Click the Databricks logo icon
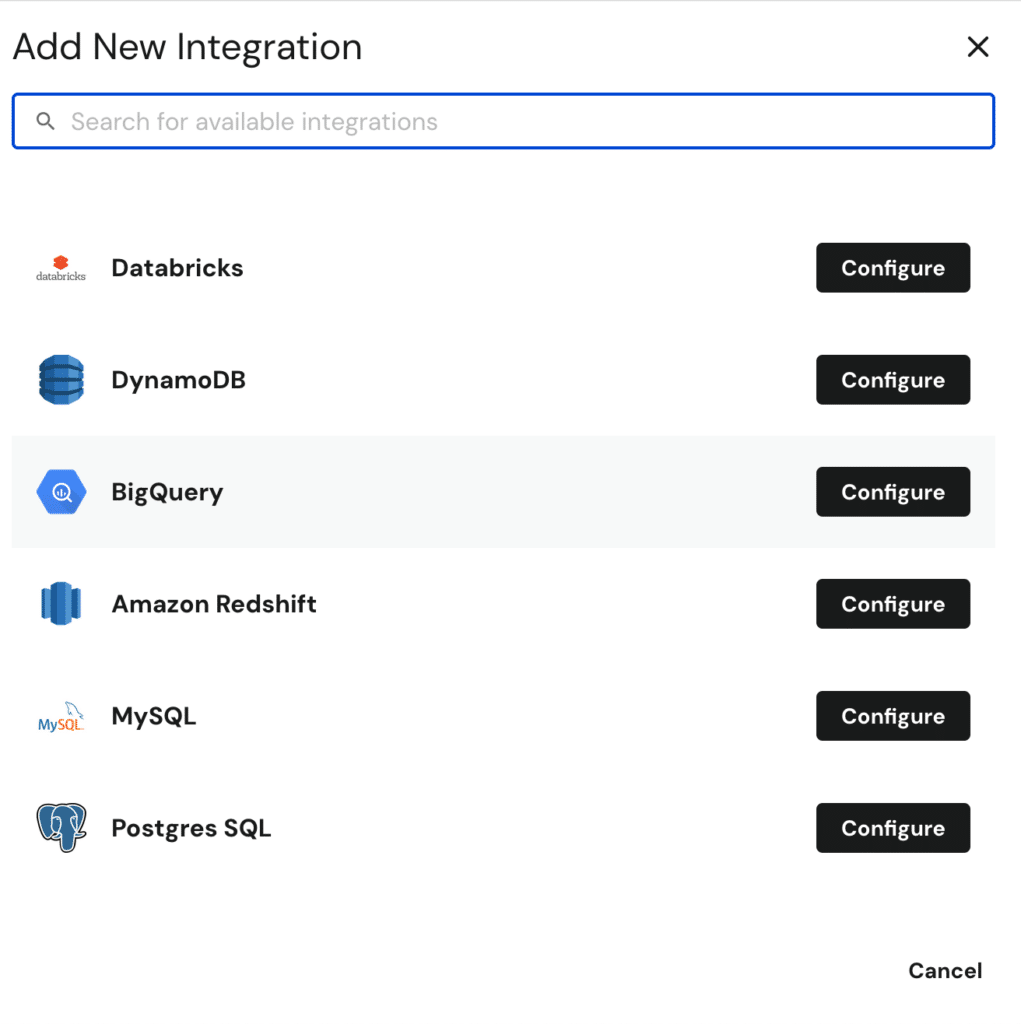This screenshot has width=1021, height=1024. point(61,268)
